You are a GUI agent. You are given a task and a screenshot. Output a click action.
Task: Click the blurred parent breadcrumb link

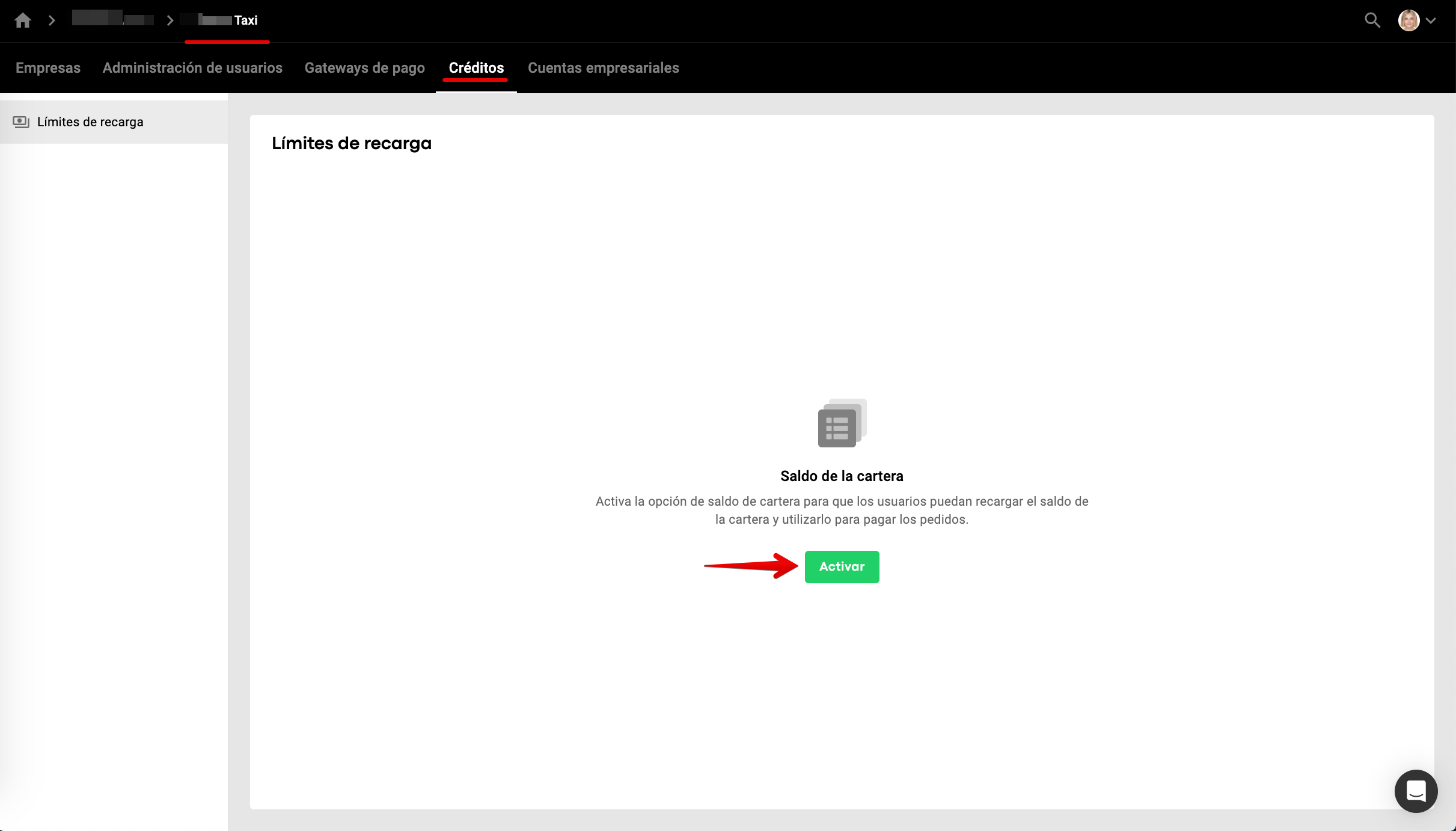(112, 19)
